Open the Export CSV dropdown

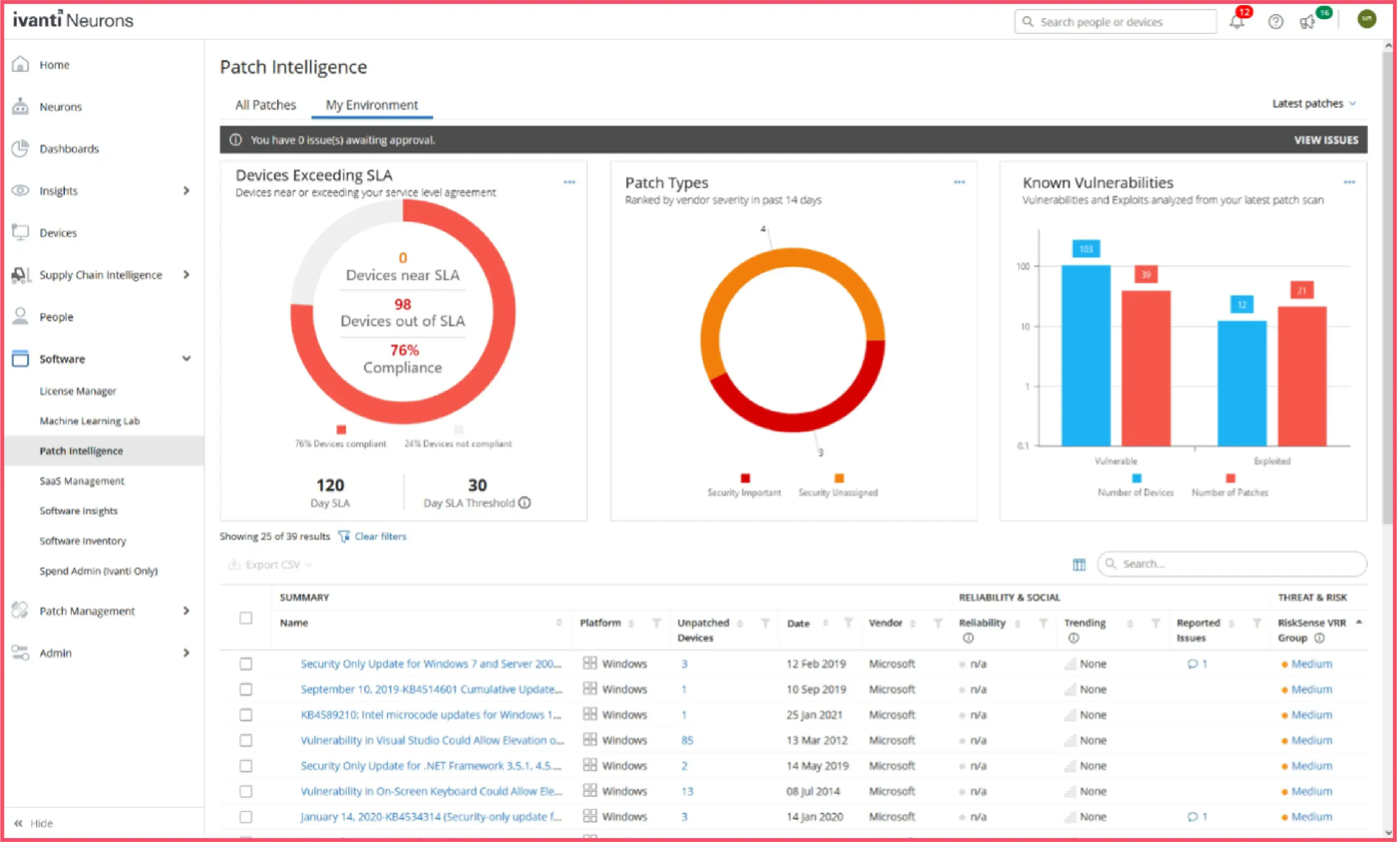click(270, 565)
